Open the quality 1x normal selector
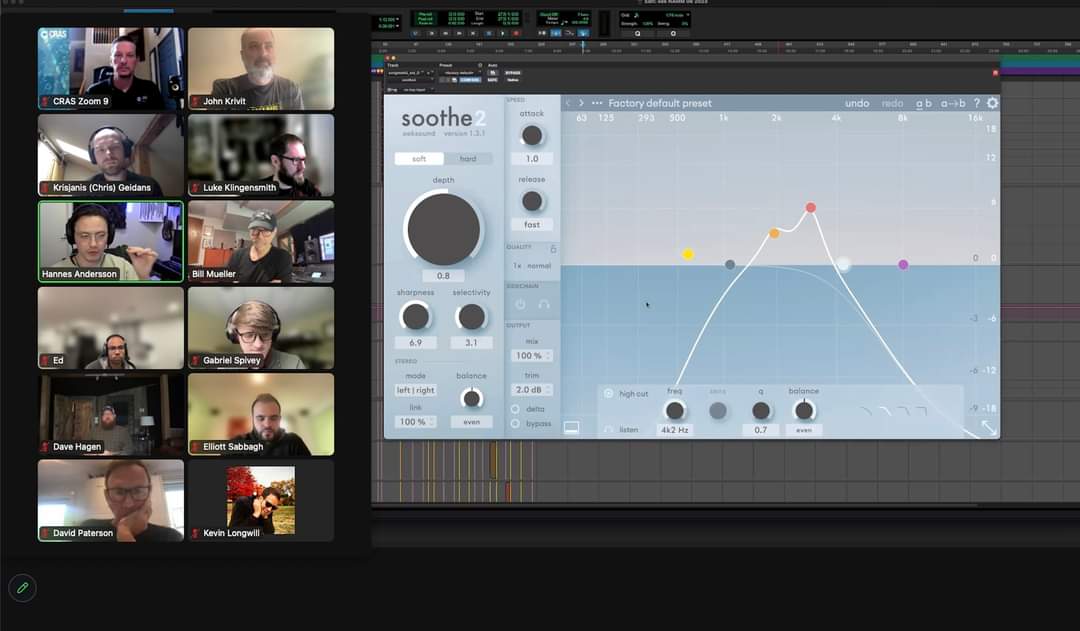 click(531, 266)
